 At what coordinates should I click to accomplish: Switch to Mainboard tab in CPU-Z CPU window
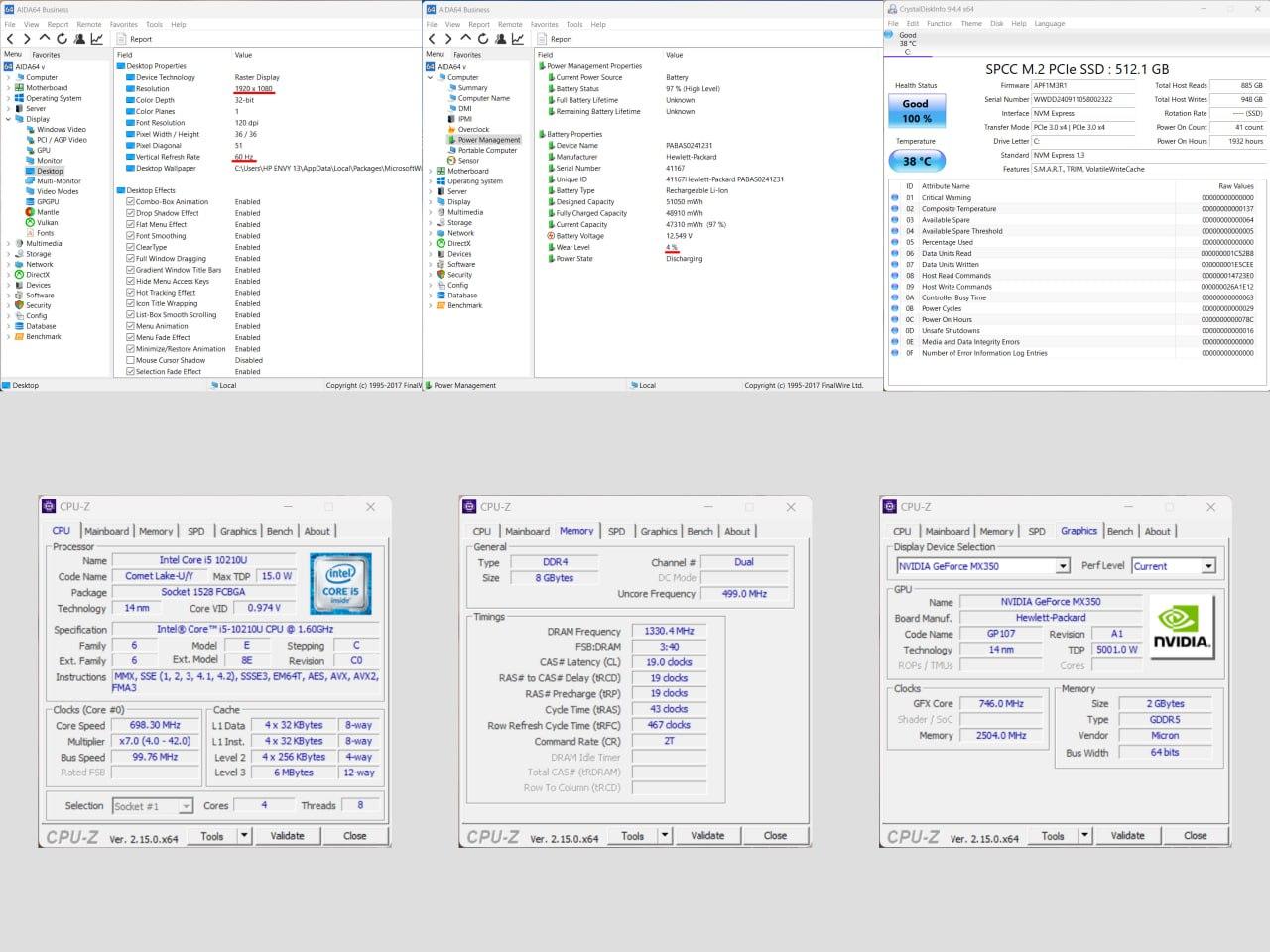106,531
